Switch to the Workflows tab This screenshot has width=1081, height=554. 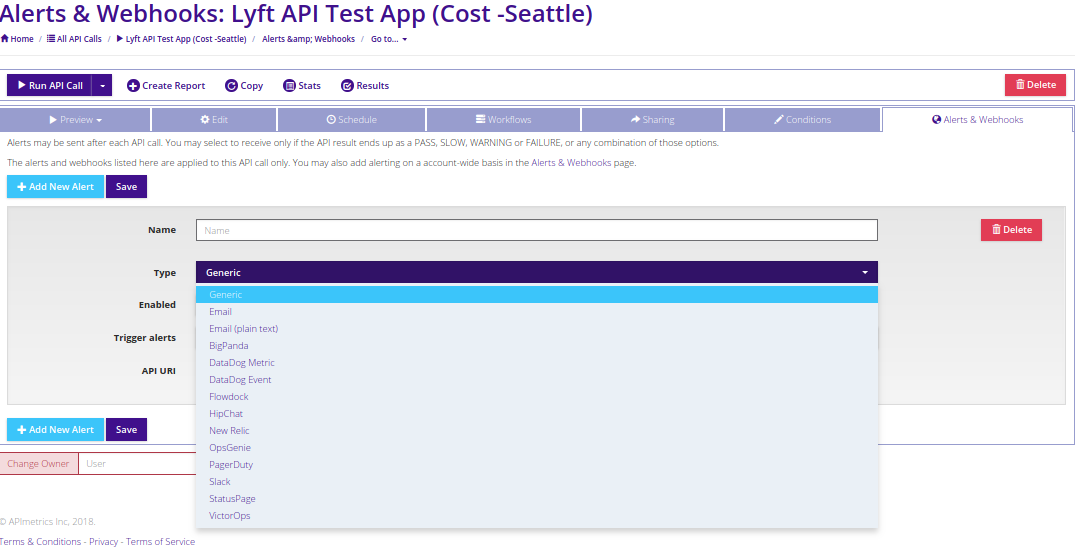(x=503, y=119)
